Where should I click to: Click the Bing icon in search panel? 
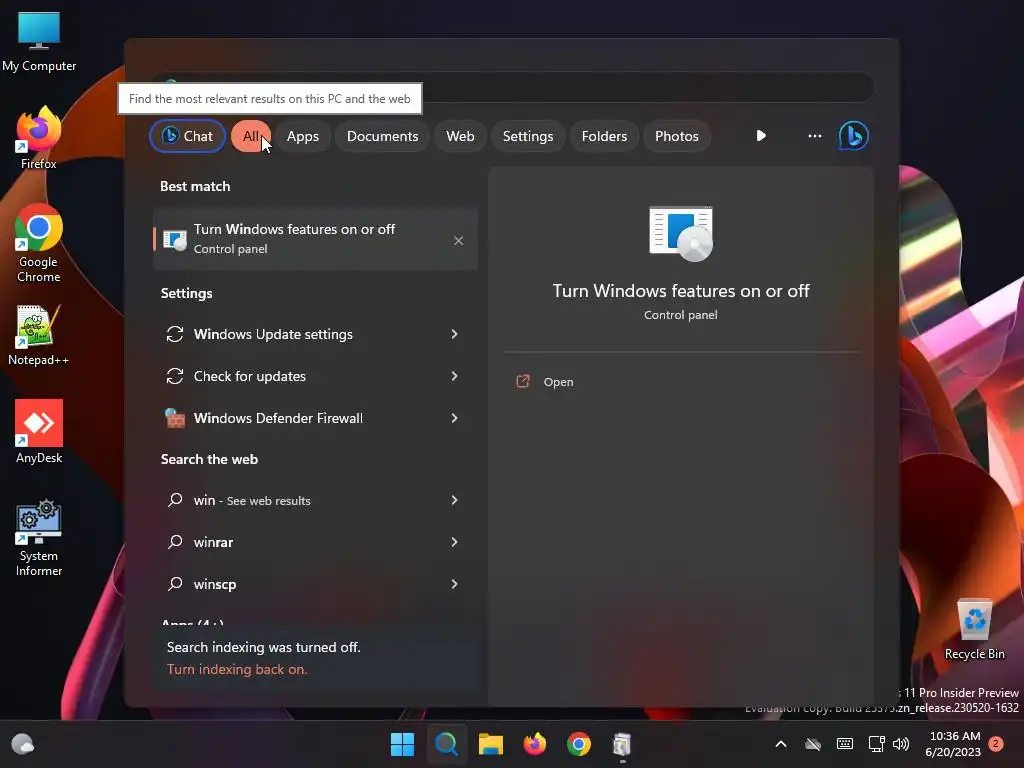[x=854, y=136]
